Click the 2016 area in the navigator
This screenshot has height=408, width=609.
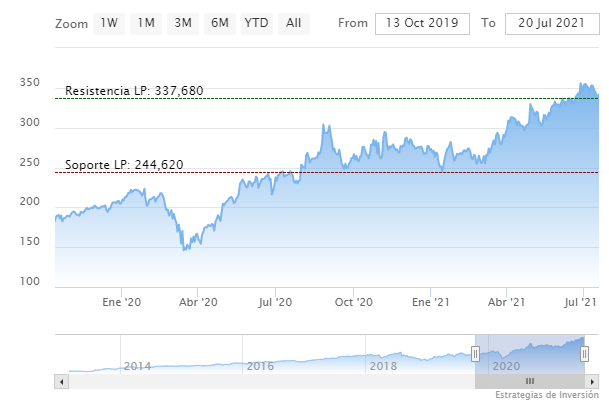(260, 366)
